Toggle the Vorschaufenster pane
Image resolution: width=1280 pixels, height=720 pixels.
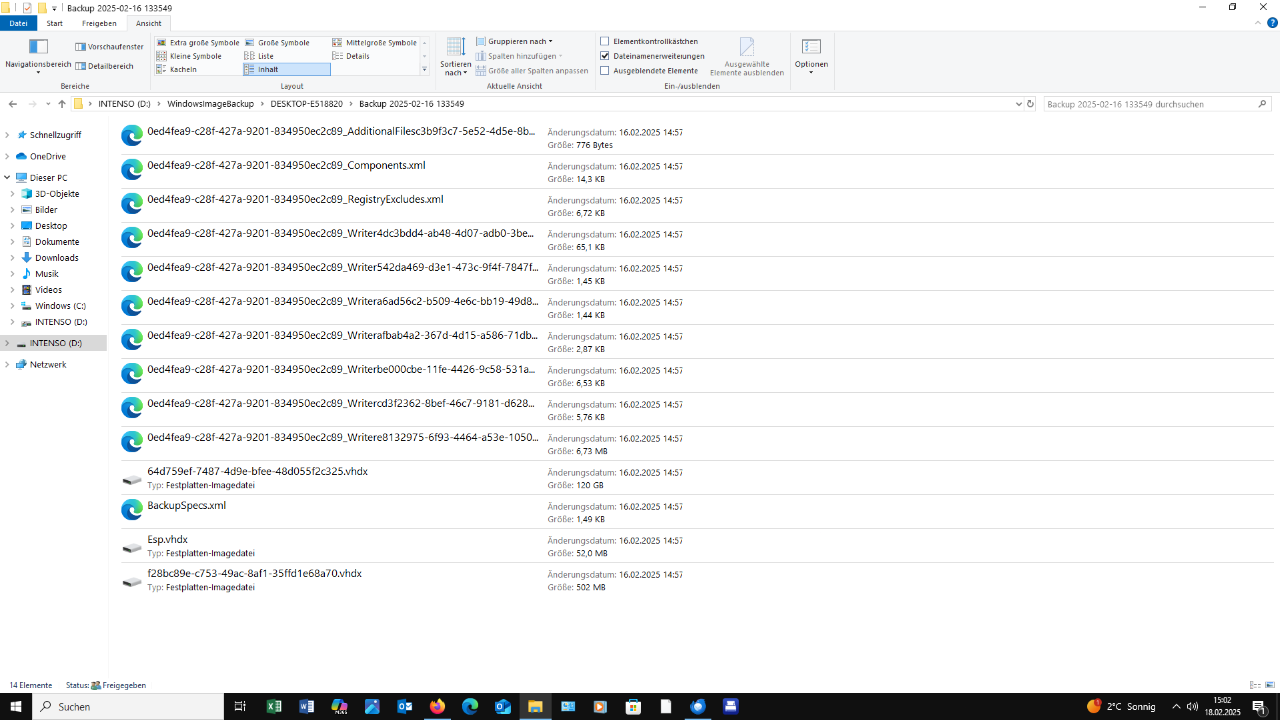coord(109,46)
